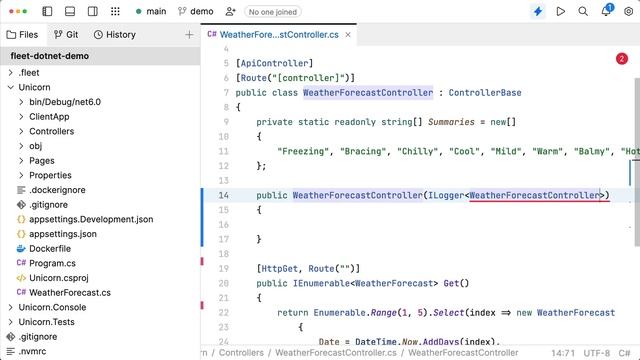640x360 pixels.
Task: Expand the obj folder
Action: click(21, 146)
